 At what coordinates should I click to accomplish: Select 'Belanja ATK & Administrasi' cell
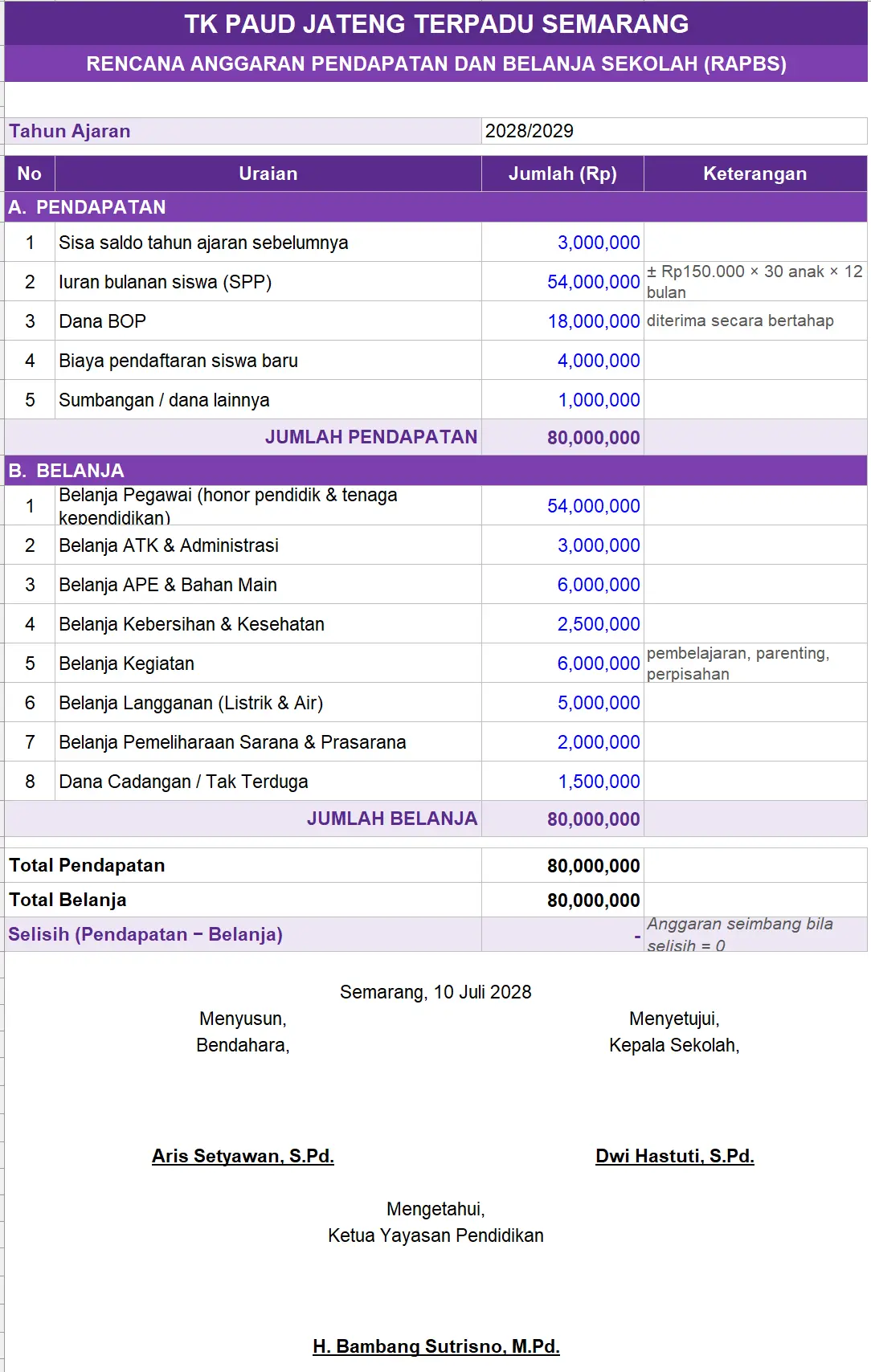coord(268,545)
